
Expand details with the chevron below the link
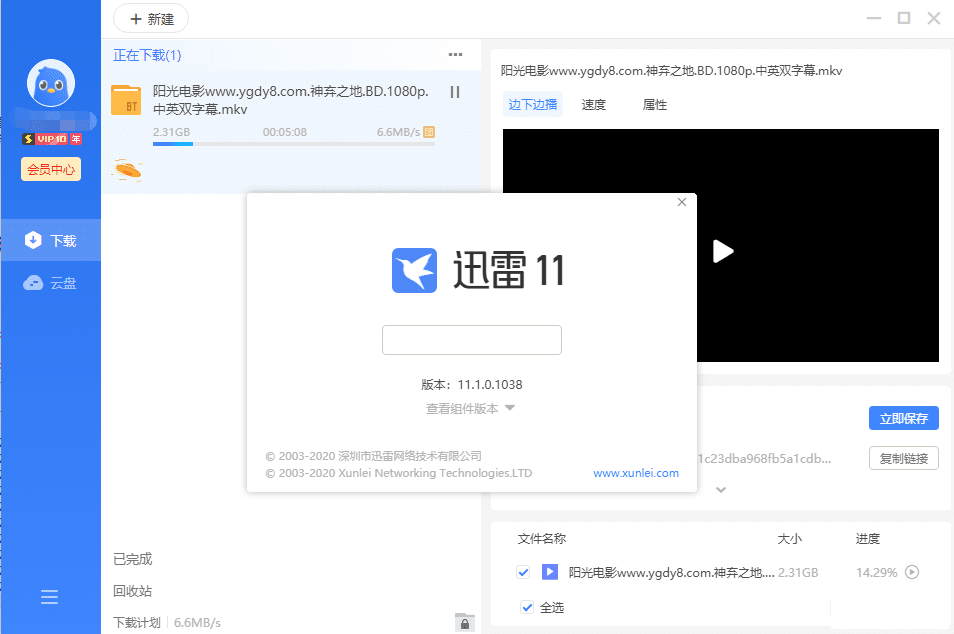point(721,490)
